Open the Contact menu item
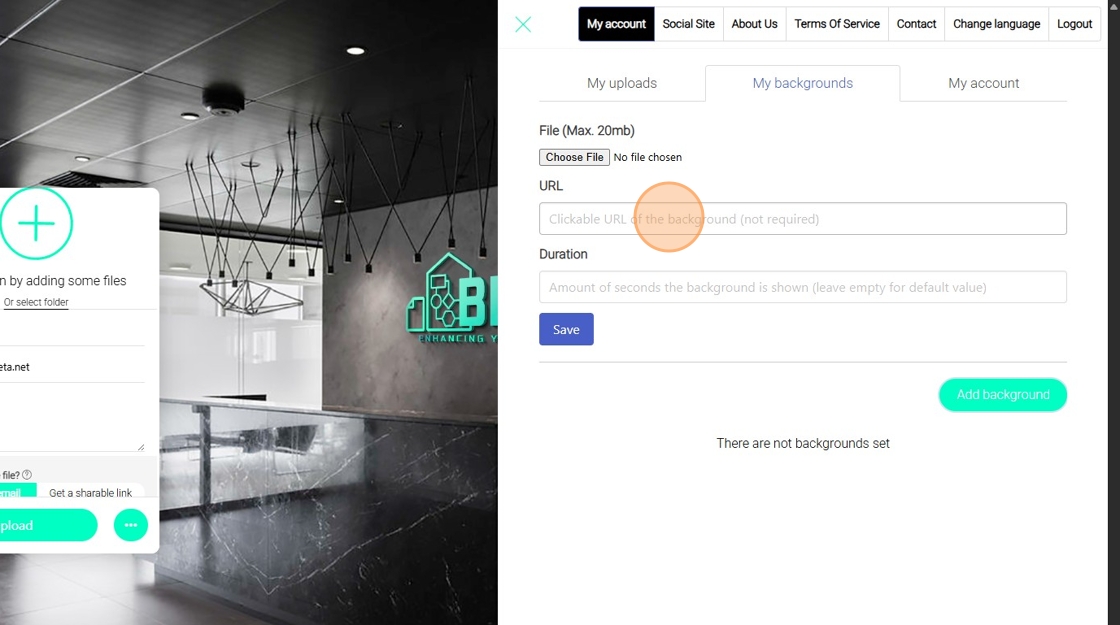This screenshot has height=625, width=1120. point(916,24)
